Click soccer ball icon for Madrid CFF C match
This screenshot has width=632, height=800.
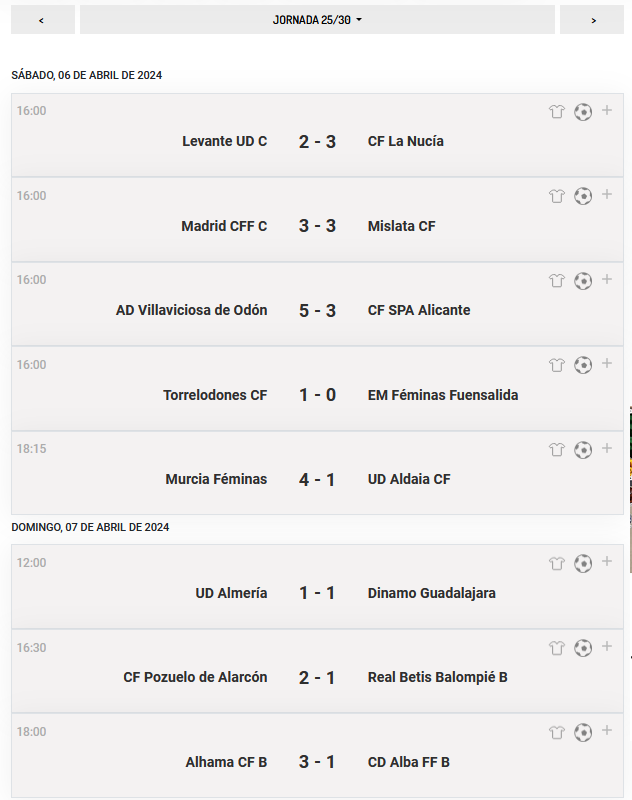tap(583, 196)
